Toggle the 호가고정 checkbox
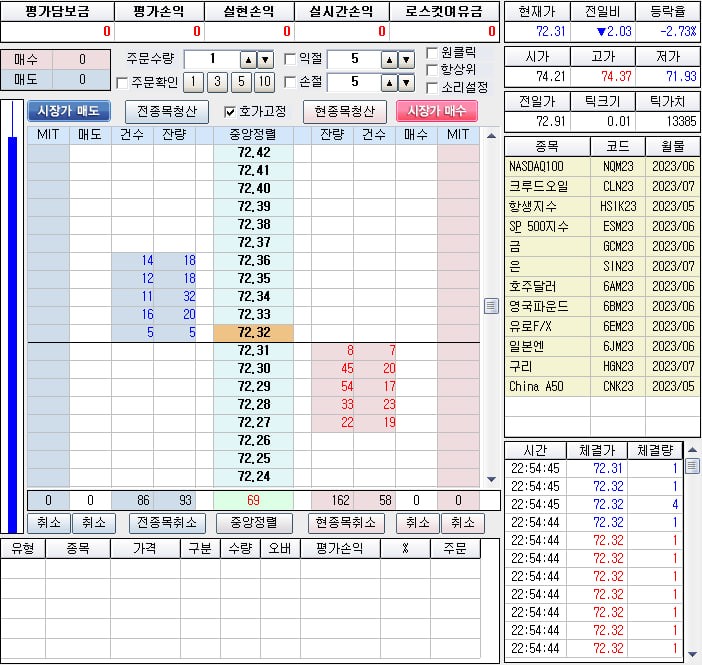This screenshot has width=702, height=665. click(x=230, y=112)
